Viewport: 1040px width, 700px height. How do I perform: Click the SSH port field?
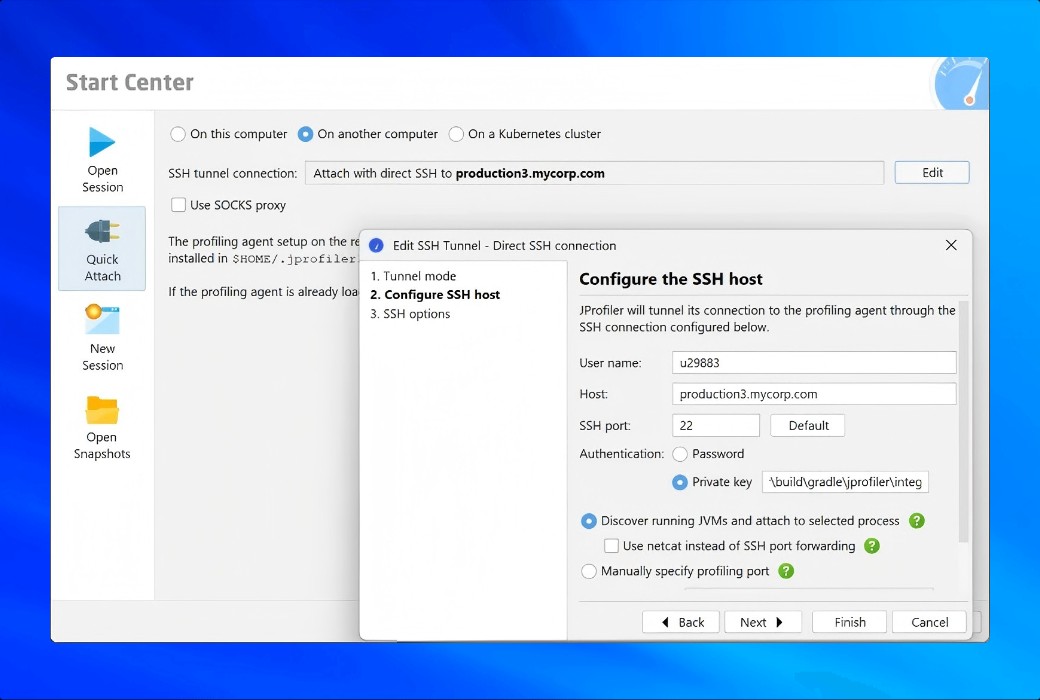[x=716, y=425]
